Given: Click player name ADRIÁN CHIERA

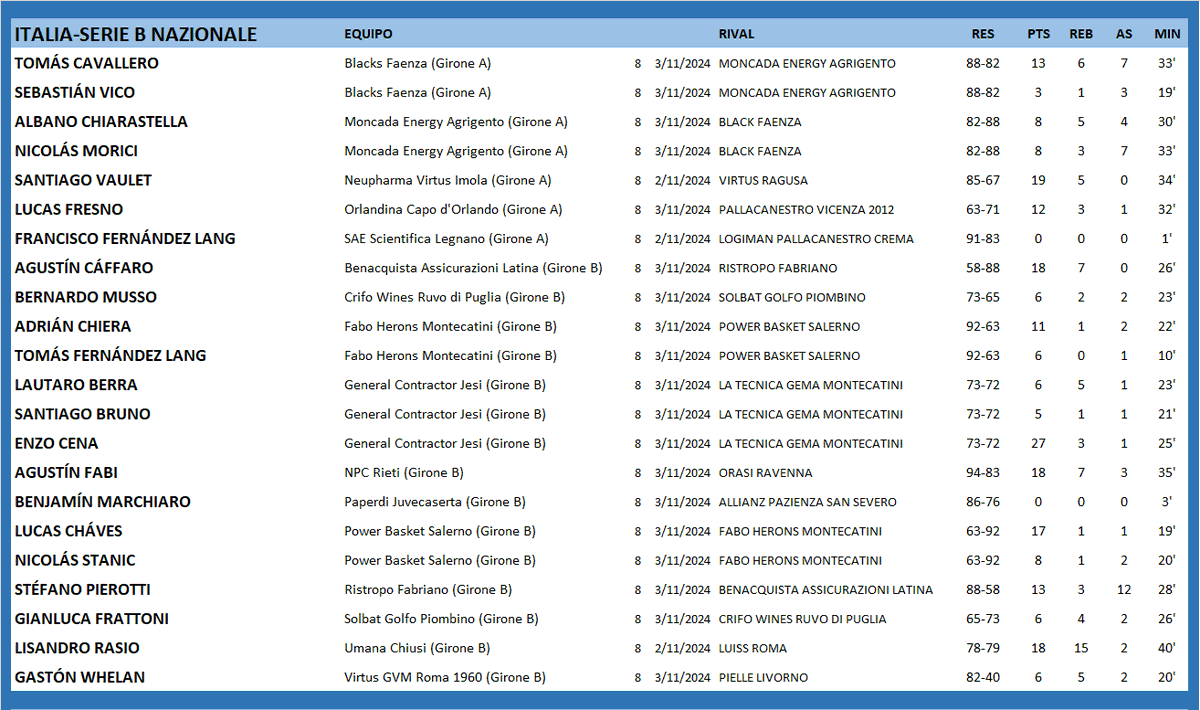Looking at the screenshot, I should pyautogui.click(x=73, y=326).
